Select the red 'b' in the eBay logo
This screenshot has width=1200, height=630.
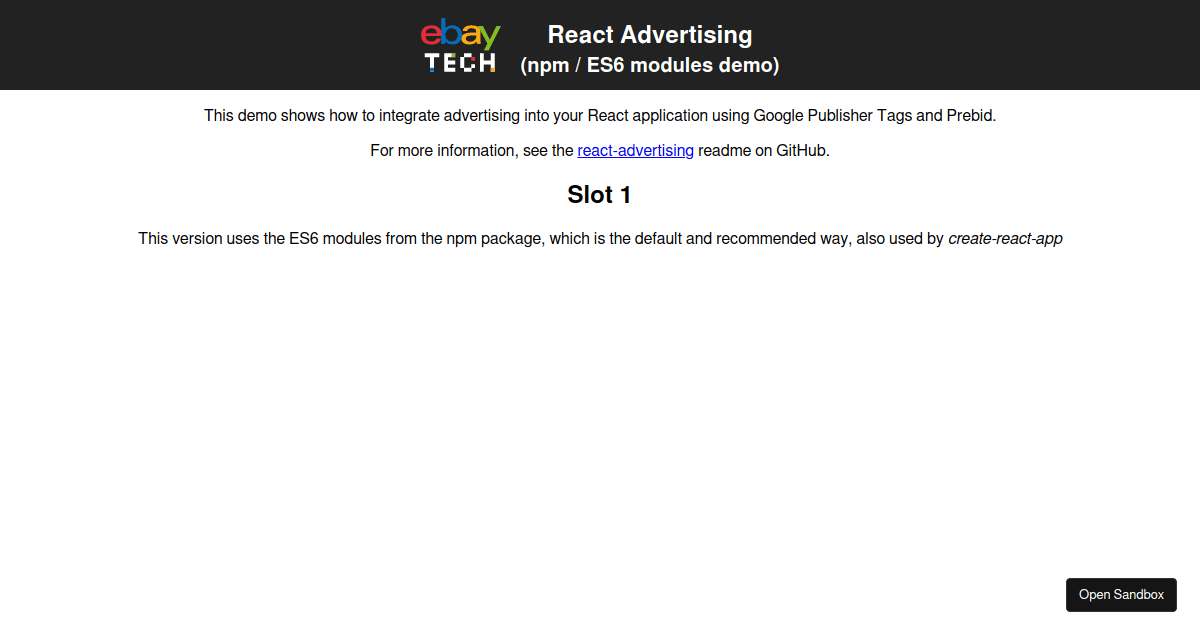point(452,33)
